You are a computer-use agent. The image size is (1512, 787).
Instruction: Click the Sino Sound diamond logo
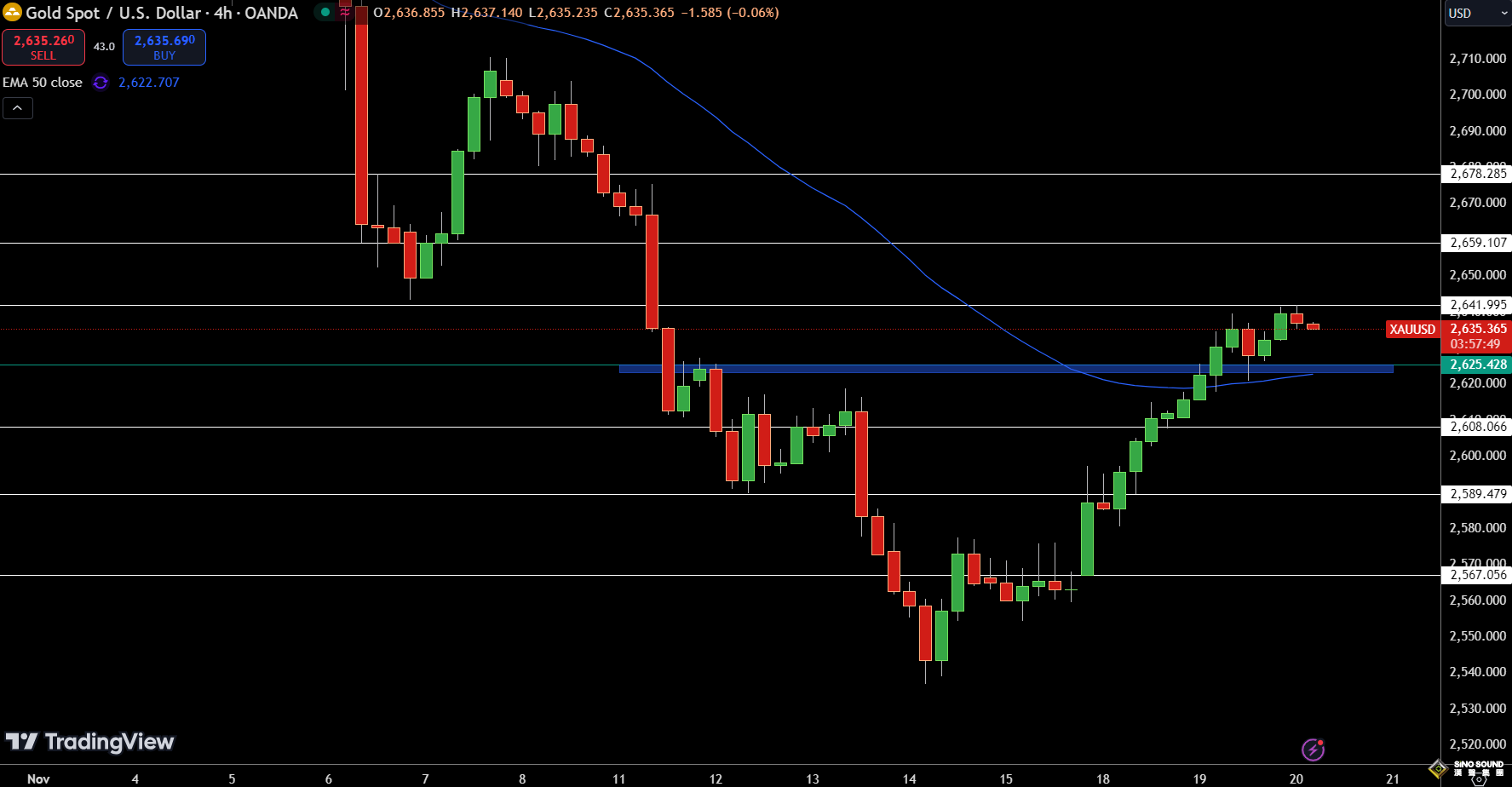1438,768
